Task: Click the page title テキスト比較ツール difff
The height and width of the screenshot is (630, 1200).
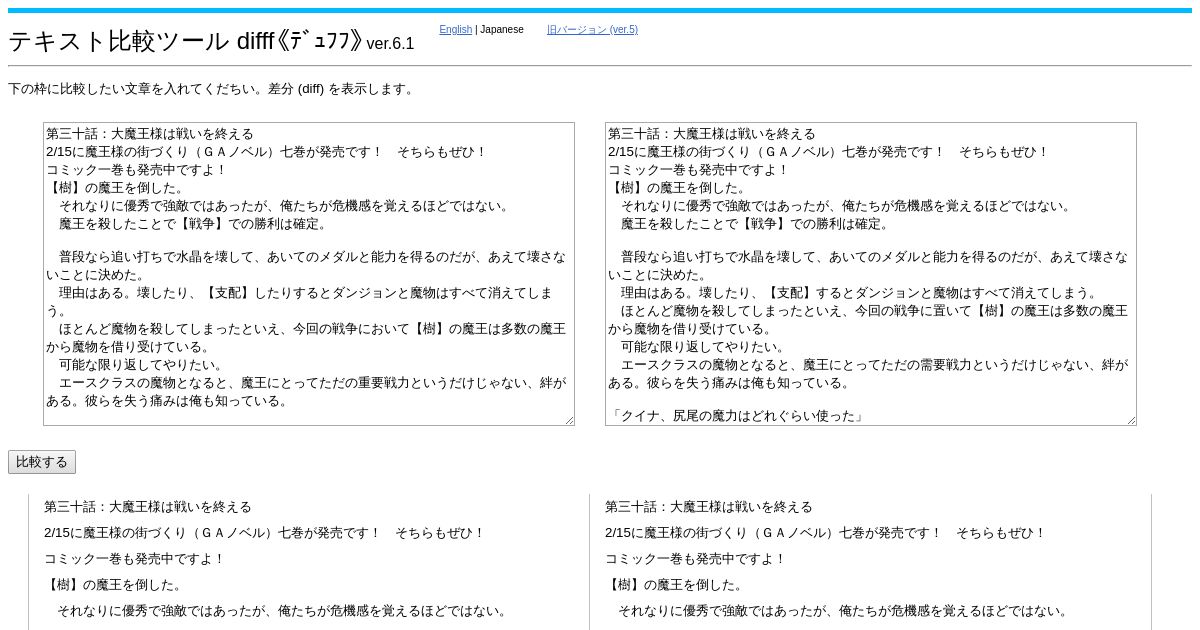Action: click(185, 41)
